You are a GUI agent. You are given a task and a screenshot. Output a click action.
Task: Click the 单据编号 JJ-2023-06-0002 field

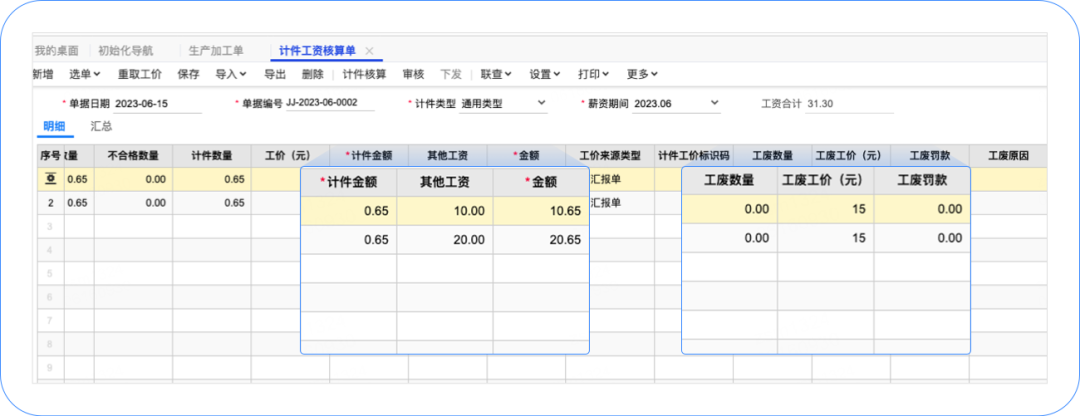click(330, 103)
